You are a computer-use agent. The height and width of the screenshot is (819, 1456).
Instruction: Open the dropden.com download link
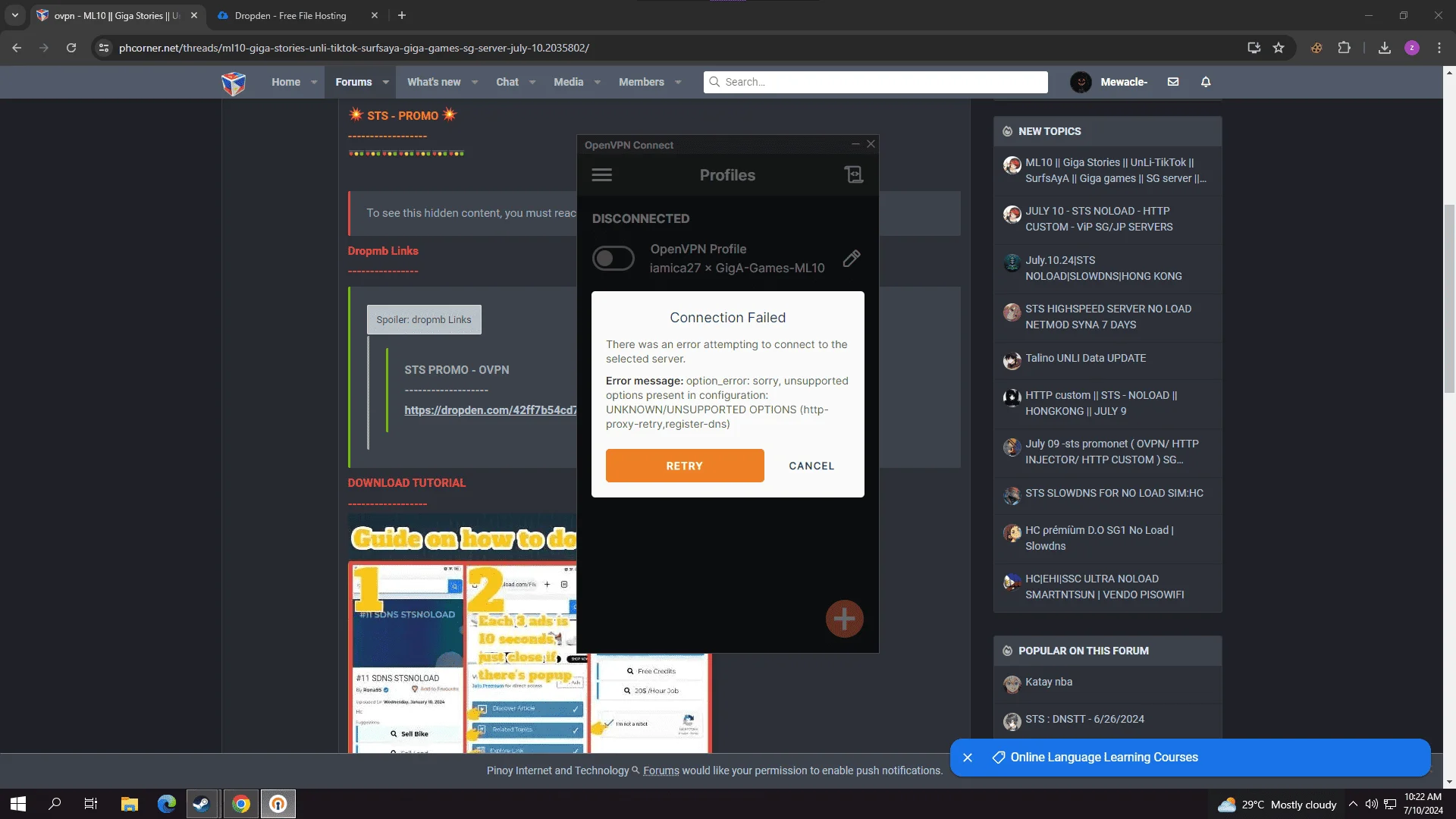[490, 410]
